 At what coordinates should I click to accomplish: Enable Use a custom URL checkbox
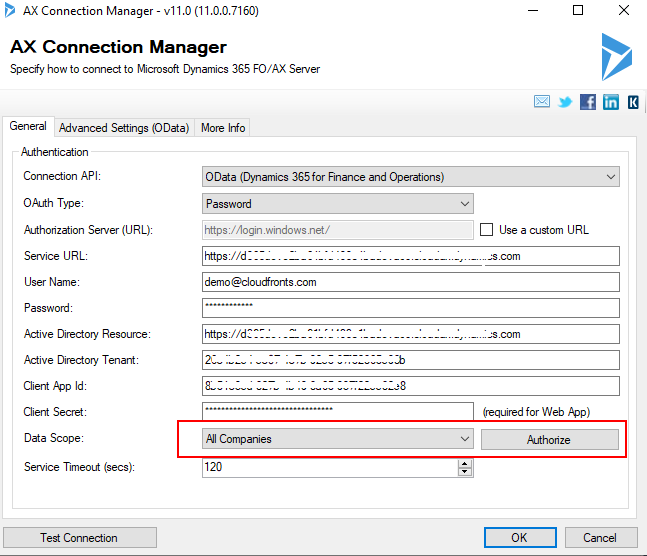click(x=486, y=229)
